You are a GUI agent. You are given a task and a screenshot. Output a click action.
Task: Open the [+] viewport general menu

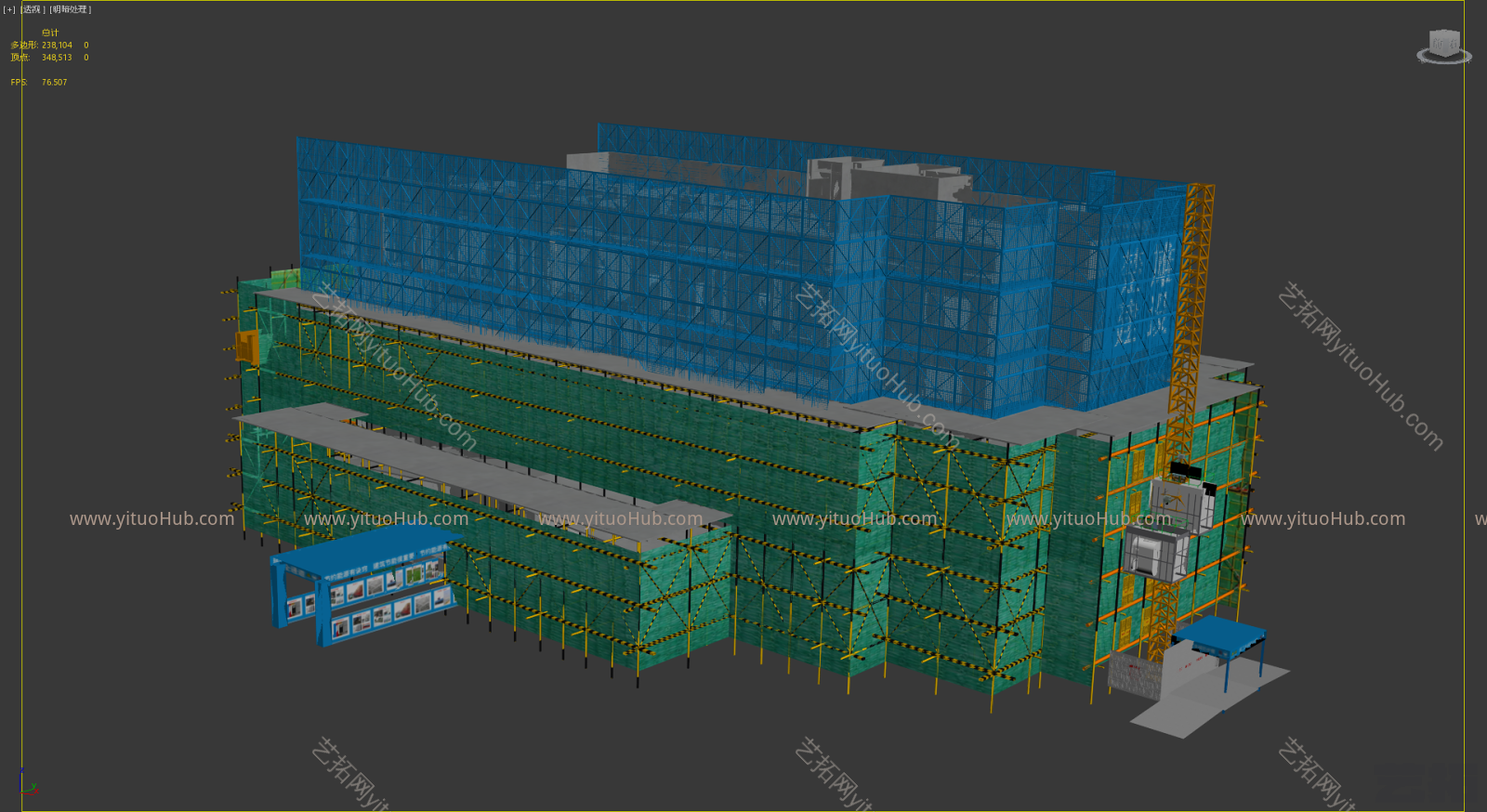[9, 9]
